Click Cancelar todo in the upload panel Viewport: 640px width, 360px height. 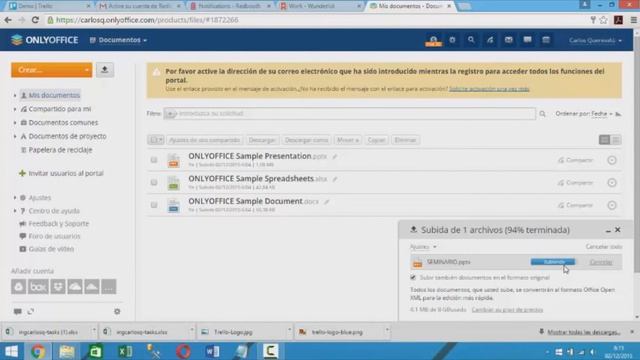(604, 247)
